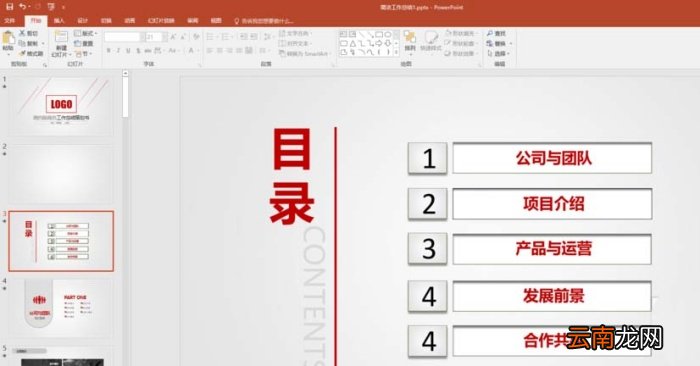
Task: Open the Shape Fill (形状填充) dropdown
Action: tap(461, 33)
